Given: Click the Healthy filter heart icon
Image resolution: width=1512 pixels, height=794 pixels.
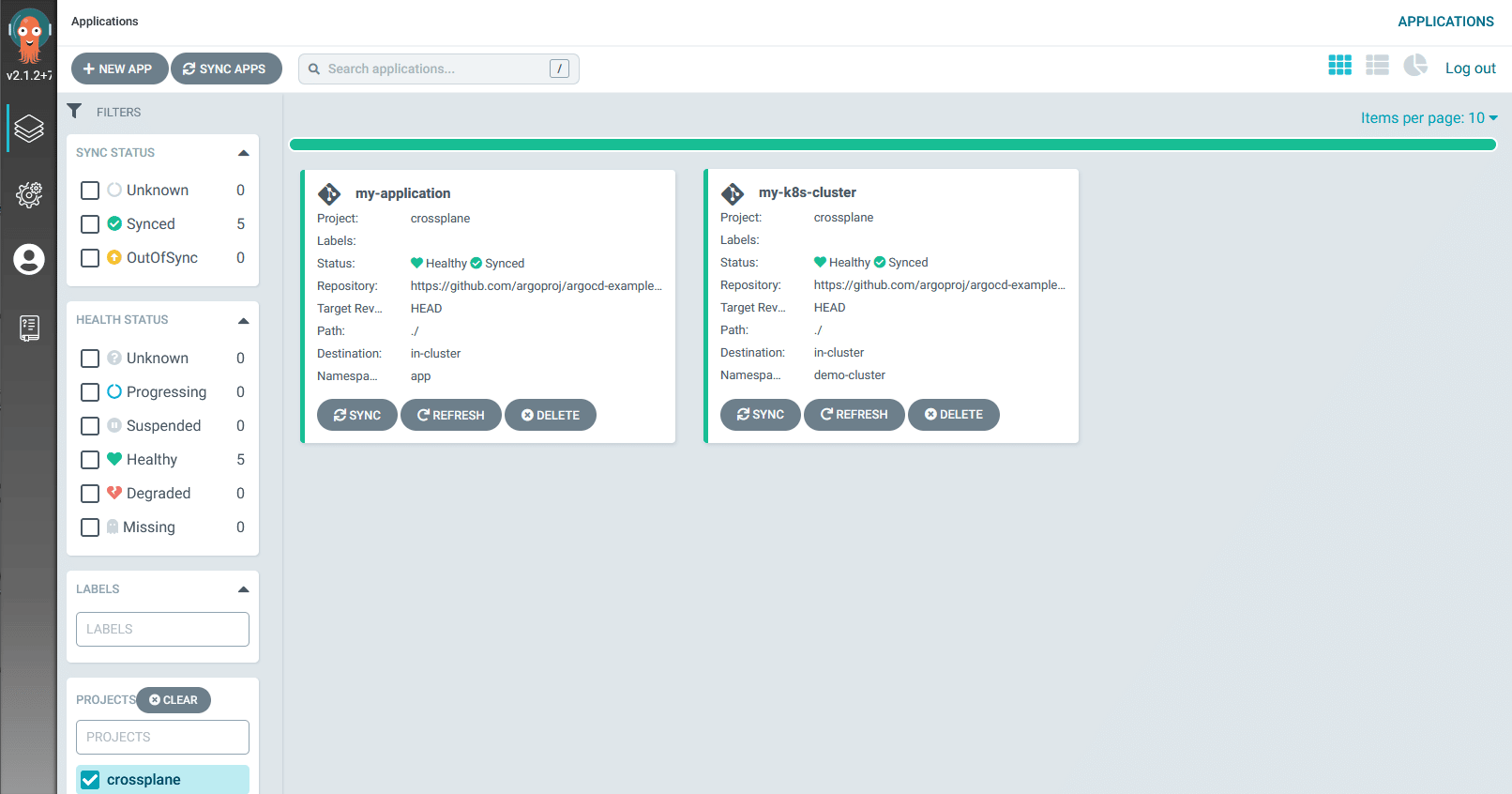Looking at the screenshot, I should pyautogui.click(x=114, y=459).
